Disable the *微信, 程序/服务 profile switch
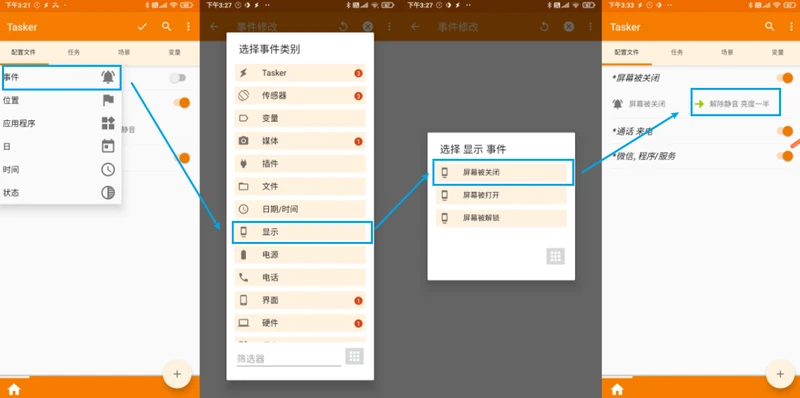 (x=785, y=156)
